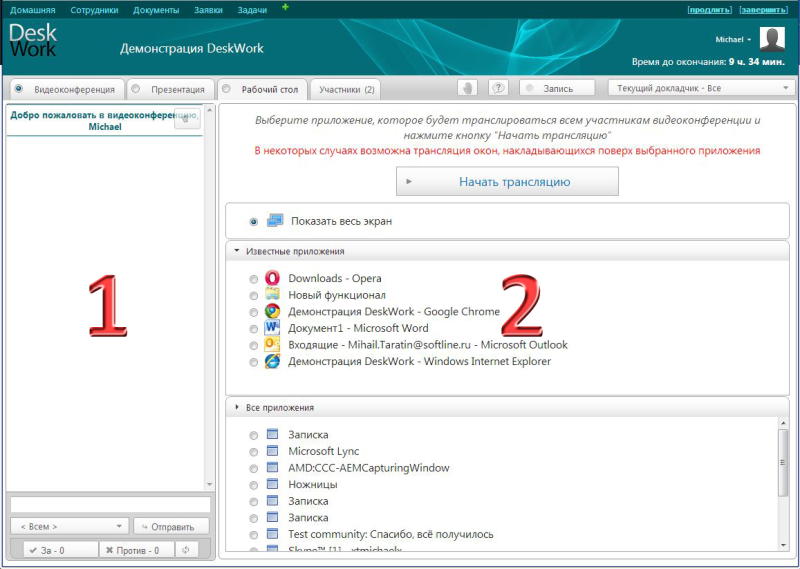
Task: Click the завершить link
Action: pos(764,10)
